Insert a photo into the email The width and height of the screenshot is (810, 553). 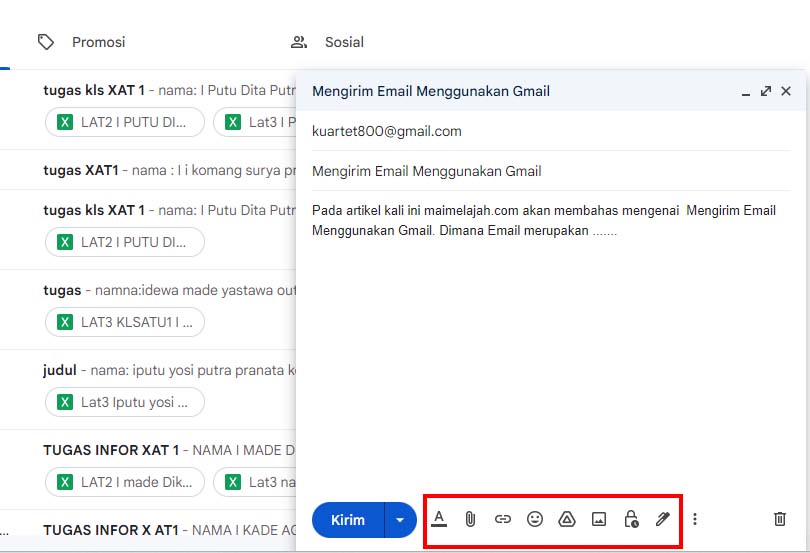[599, 519]
